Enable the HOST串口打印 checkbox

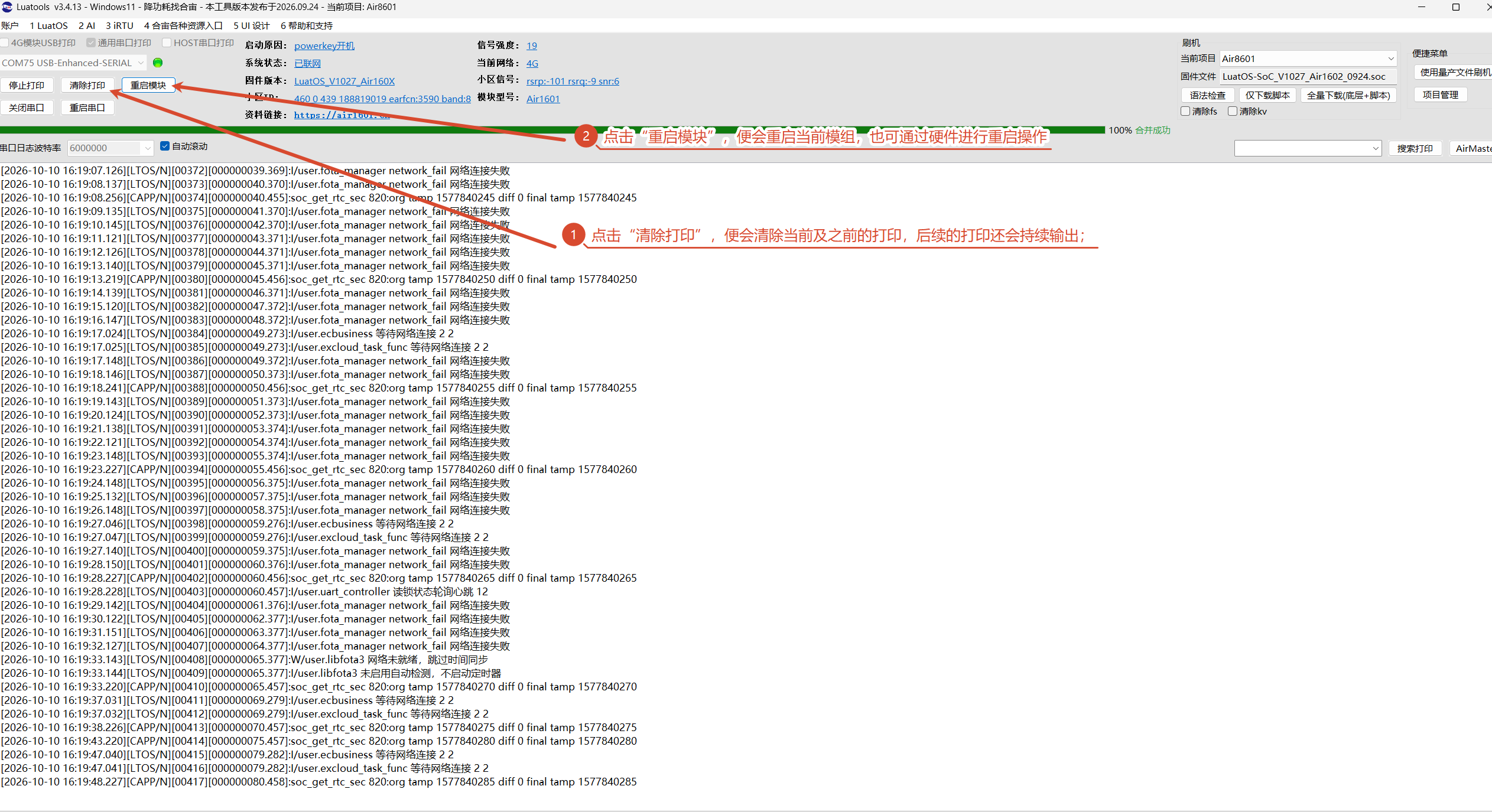(167, 43)
